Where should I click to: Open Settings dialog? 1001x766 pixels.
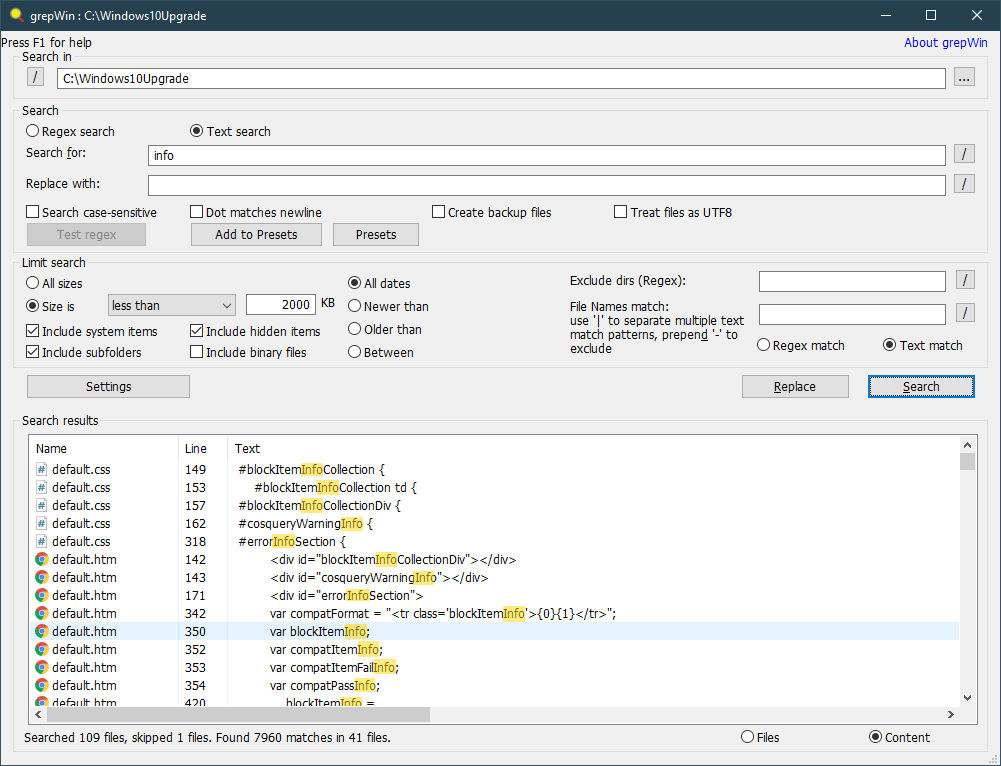pos(109,386)
